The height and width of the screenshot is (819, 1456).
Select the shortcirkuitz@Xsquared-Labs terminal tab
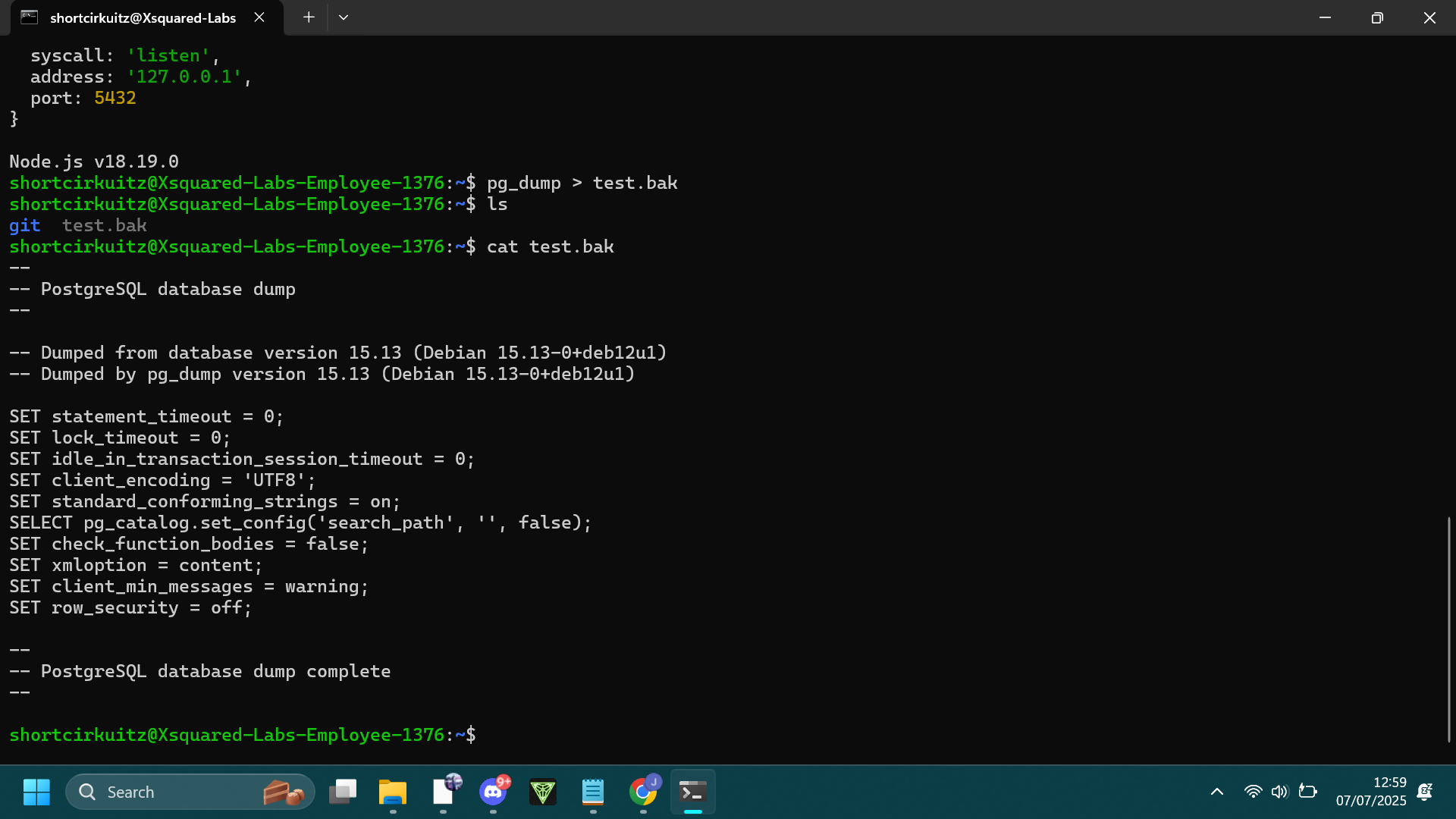click(x=143, y=17)
